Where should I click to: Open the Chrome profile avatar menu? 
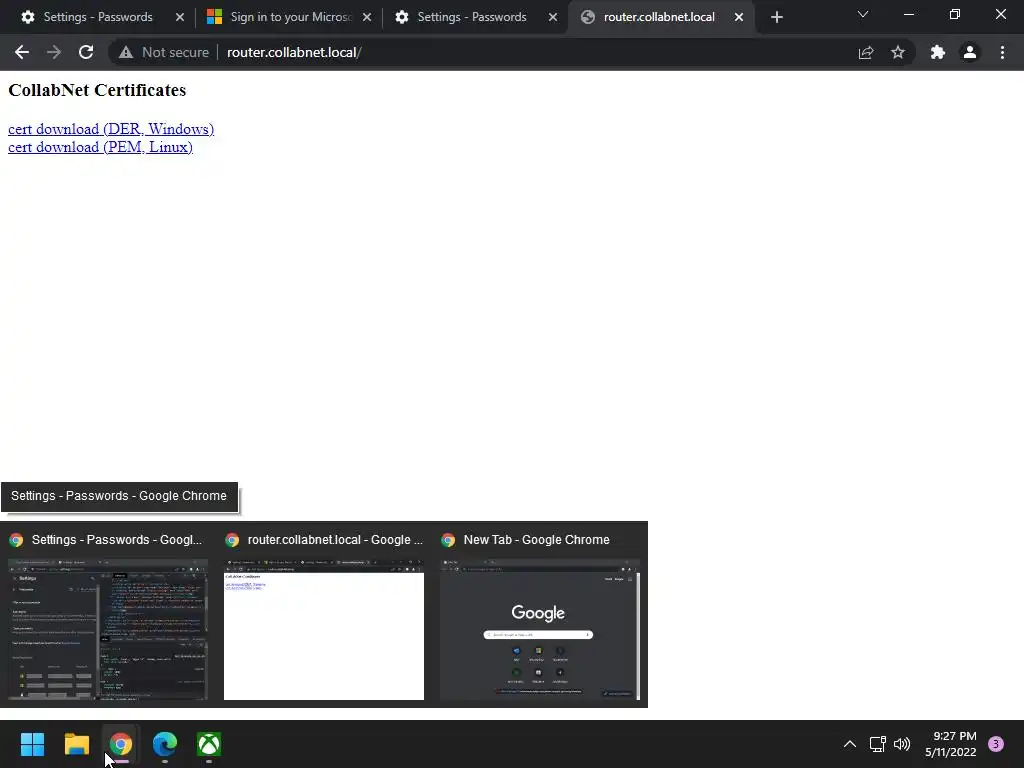point(970,52)
